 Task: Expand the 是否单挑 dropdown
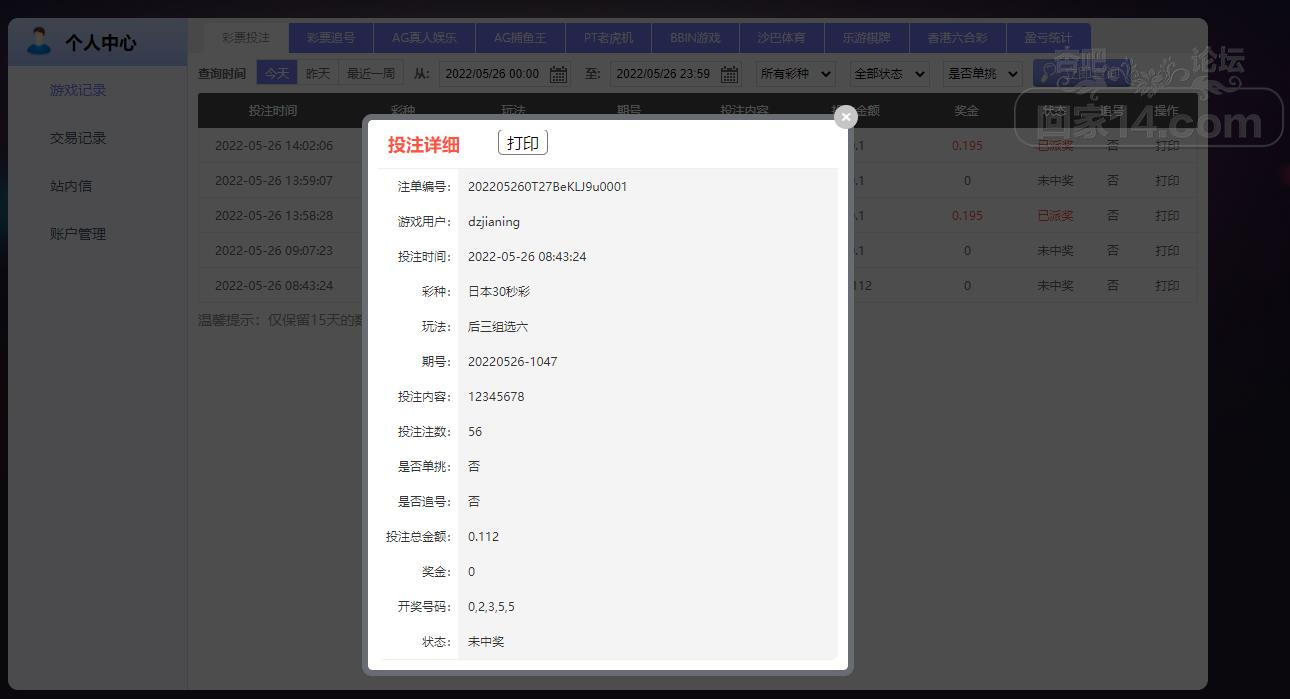981,74
